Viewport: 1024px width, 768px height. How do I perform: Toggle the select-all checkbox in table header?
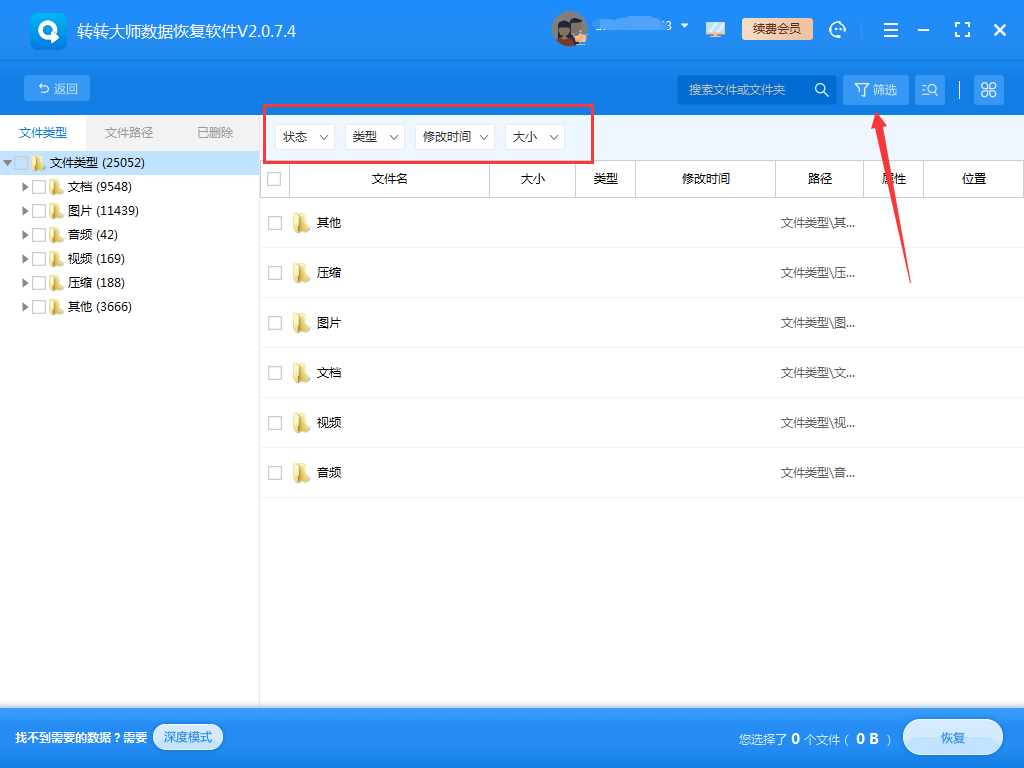(275, 178)
